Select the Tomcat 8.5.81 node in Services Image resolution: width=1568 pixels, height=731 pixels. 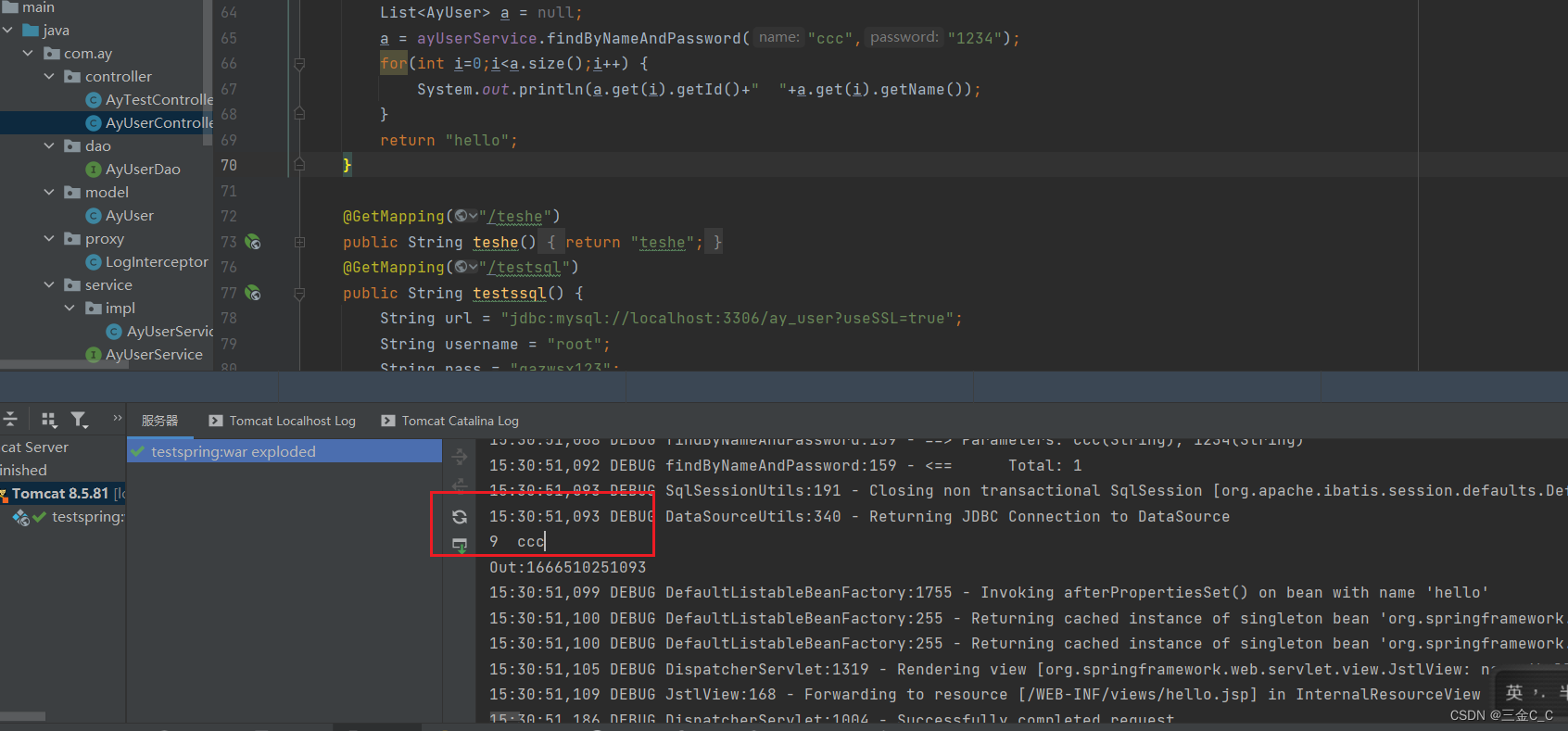pyautogui.click(x=60, y=494)
